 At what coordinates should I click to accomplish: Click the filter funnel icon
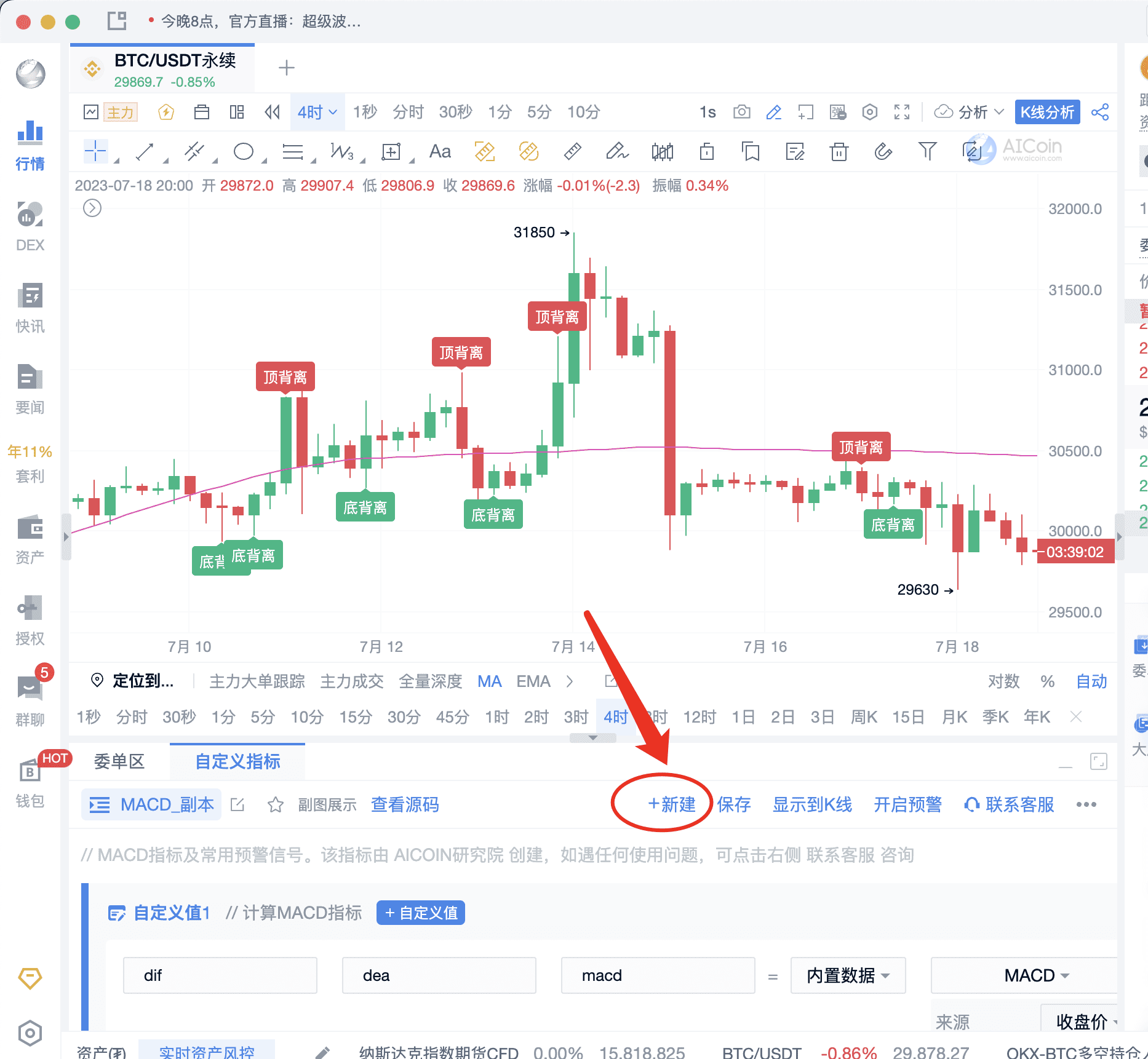coord(928,151)
